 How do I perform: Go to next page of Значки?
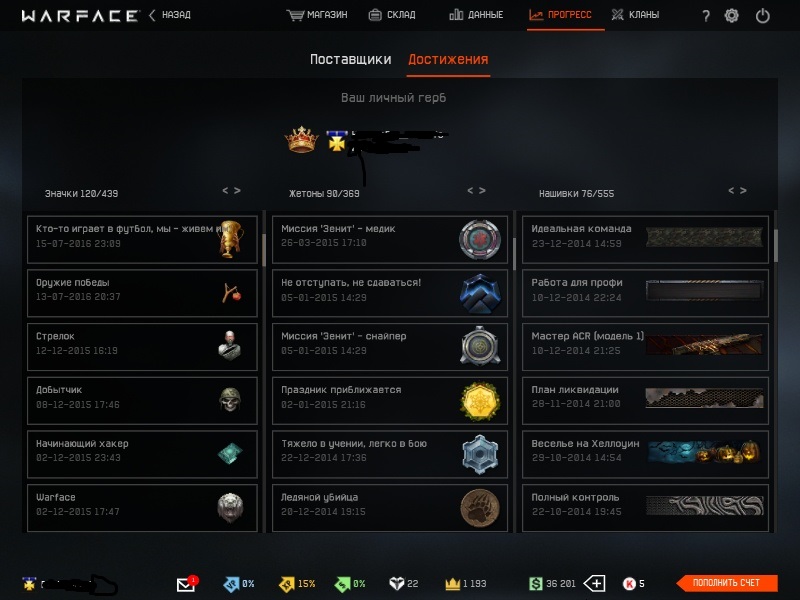tap(237, 190)
